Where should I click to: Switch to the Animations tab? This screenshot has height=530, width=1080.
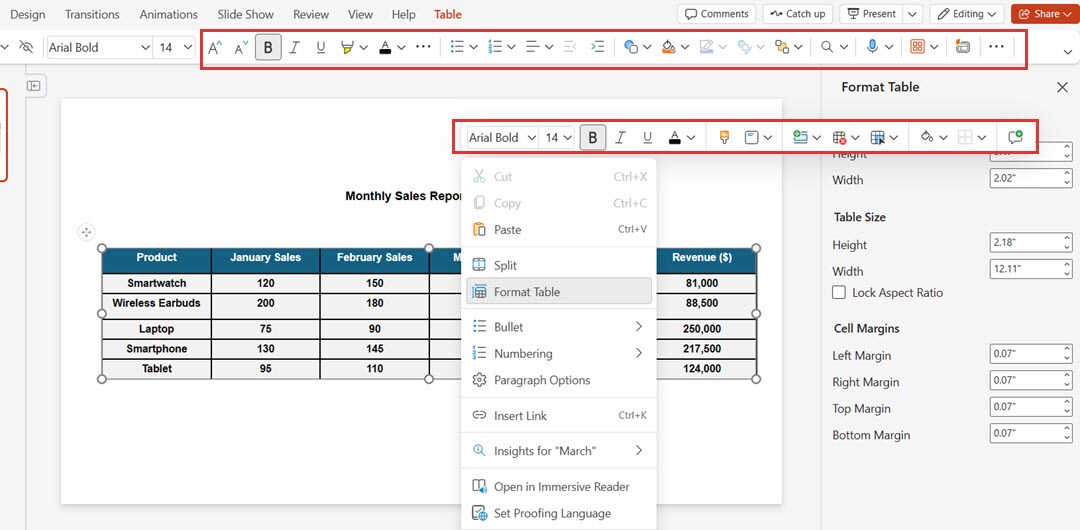pyautogui.click(x=168, y=14)
